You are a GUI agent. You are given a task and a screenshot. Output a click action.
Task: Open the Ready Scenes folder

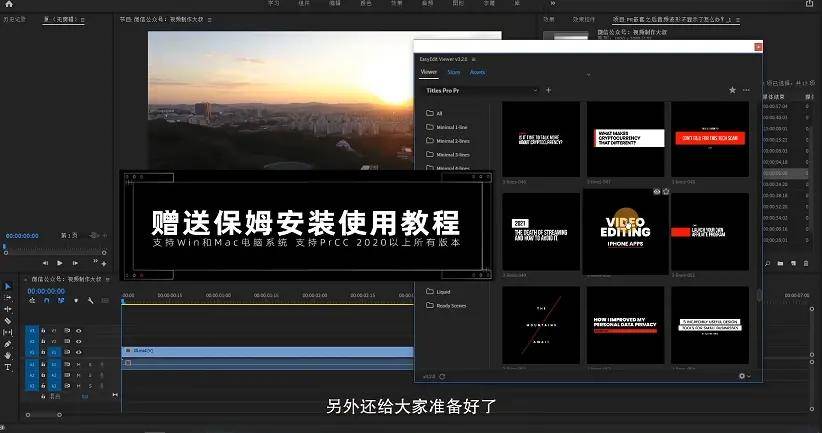pos(446,306)
